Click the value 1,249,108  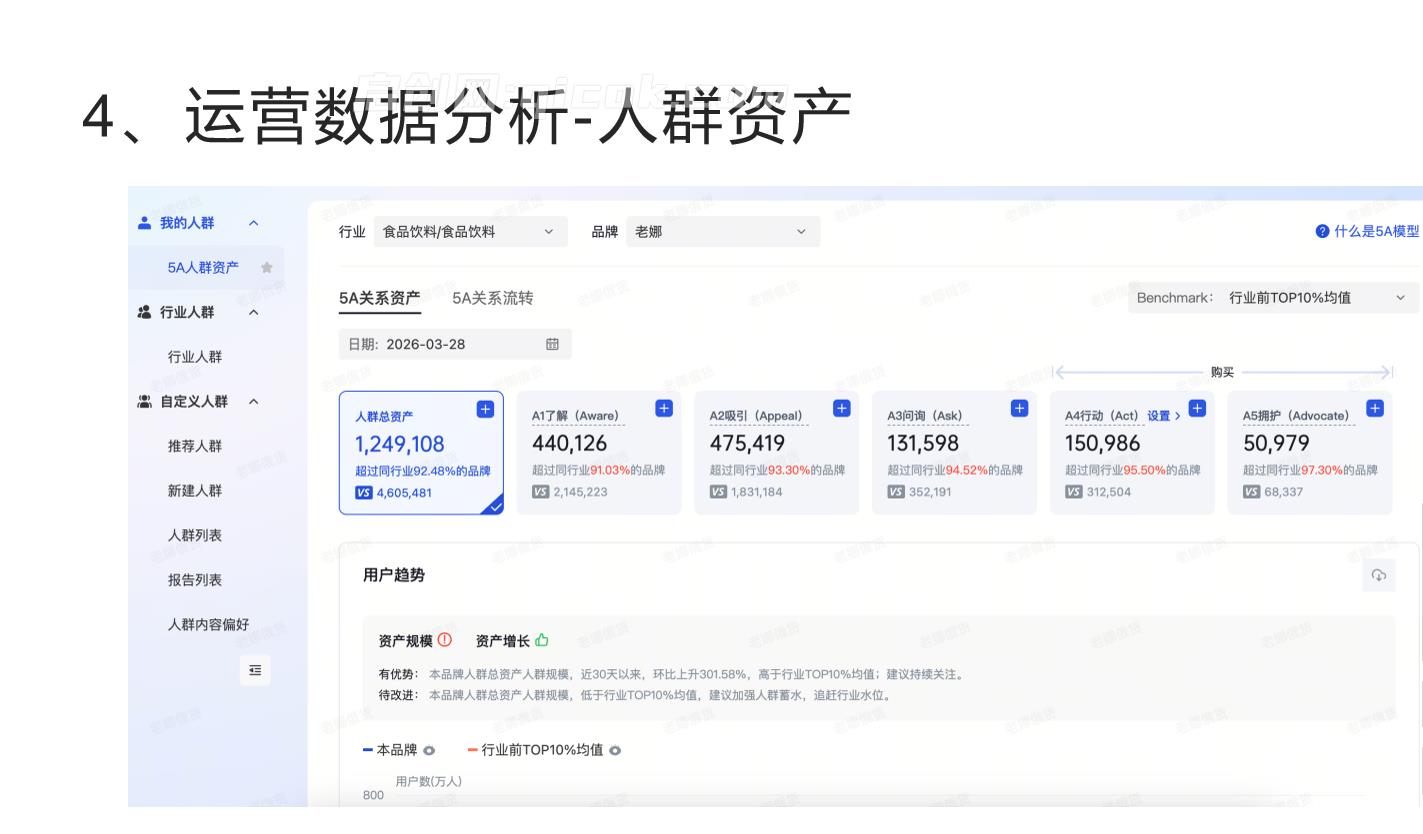(x=400, y=444)
